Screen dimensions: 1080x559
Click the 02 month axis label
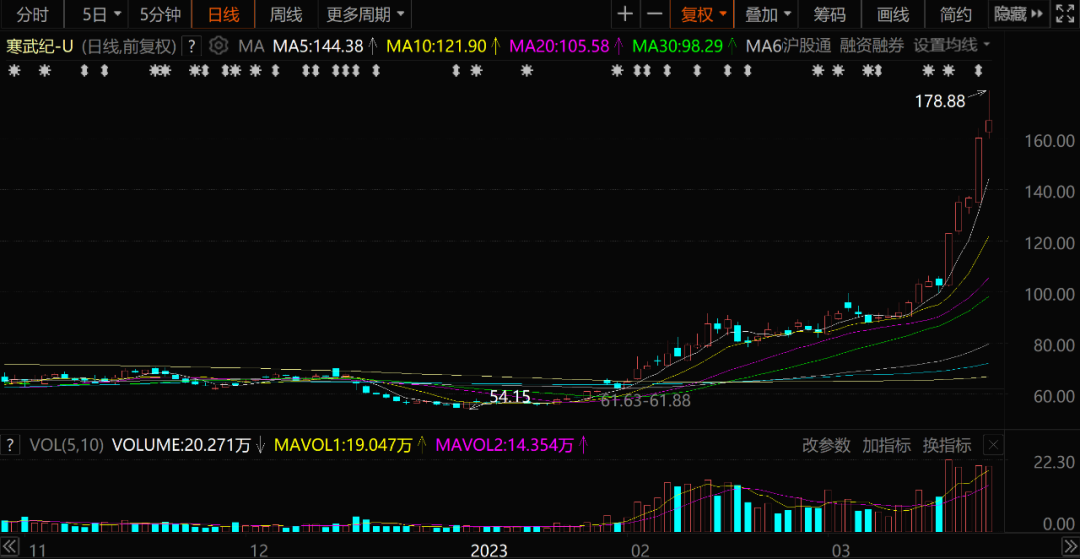[x=641, y=551]
